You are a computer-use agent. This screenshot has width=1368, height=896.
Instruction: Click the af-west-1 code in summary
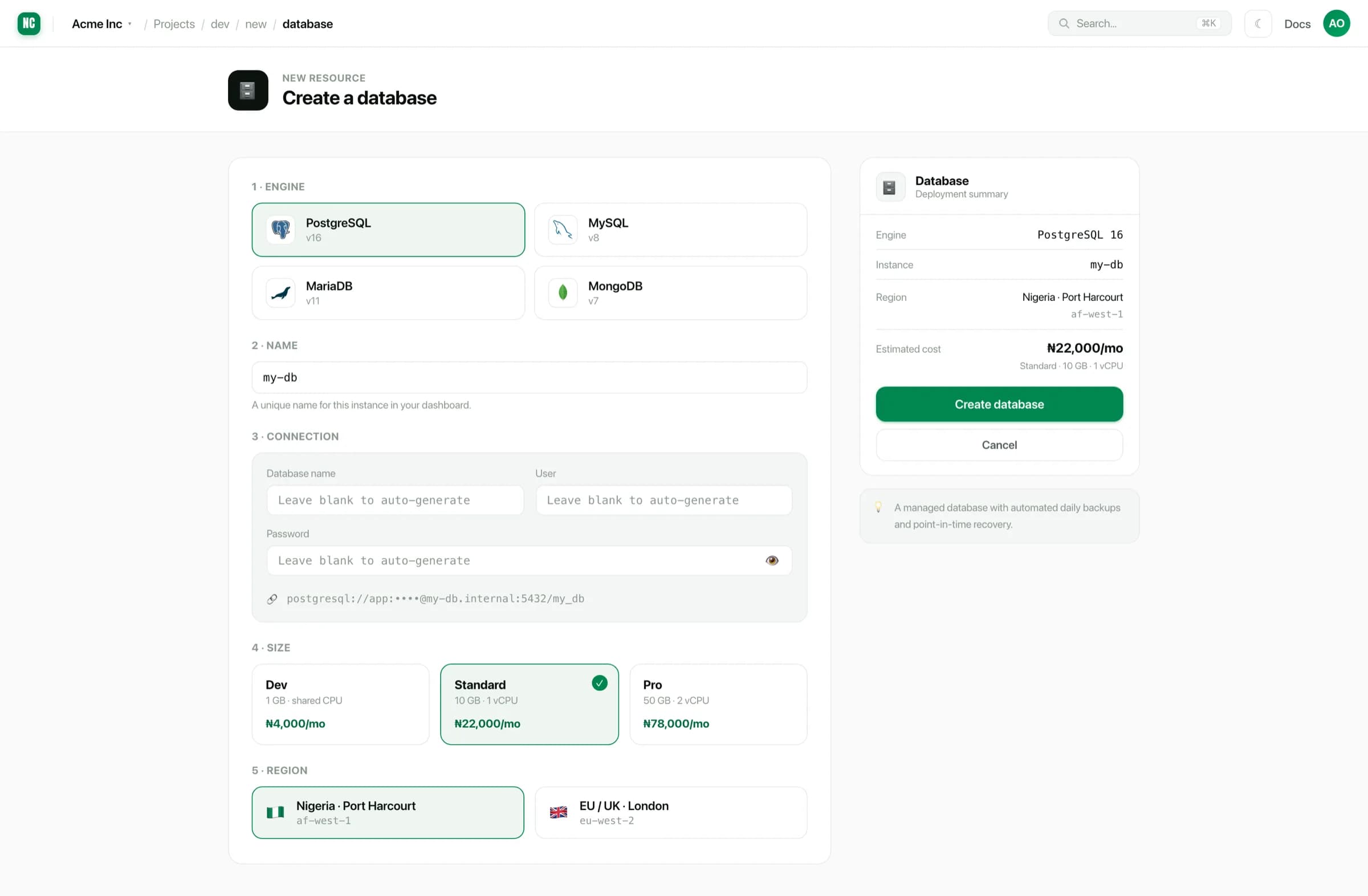coord(1096,315)
